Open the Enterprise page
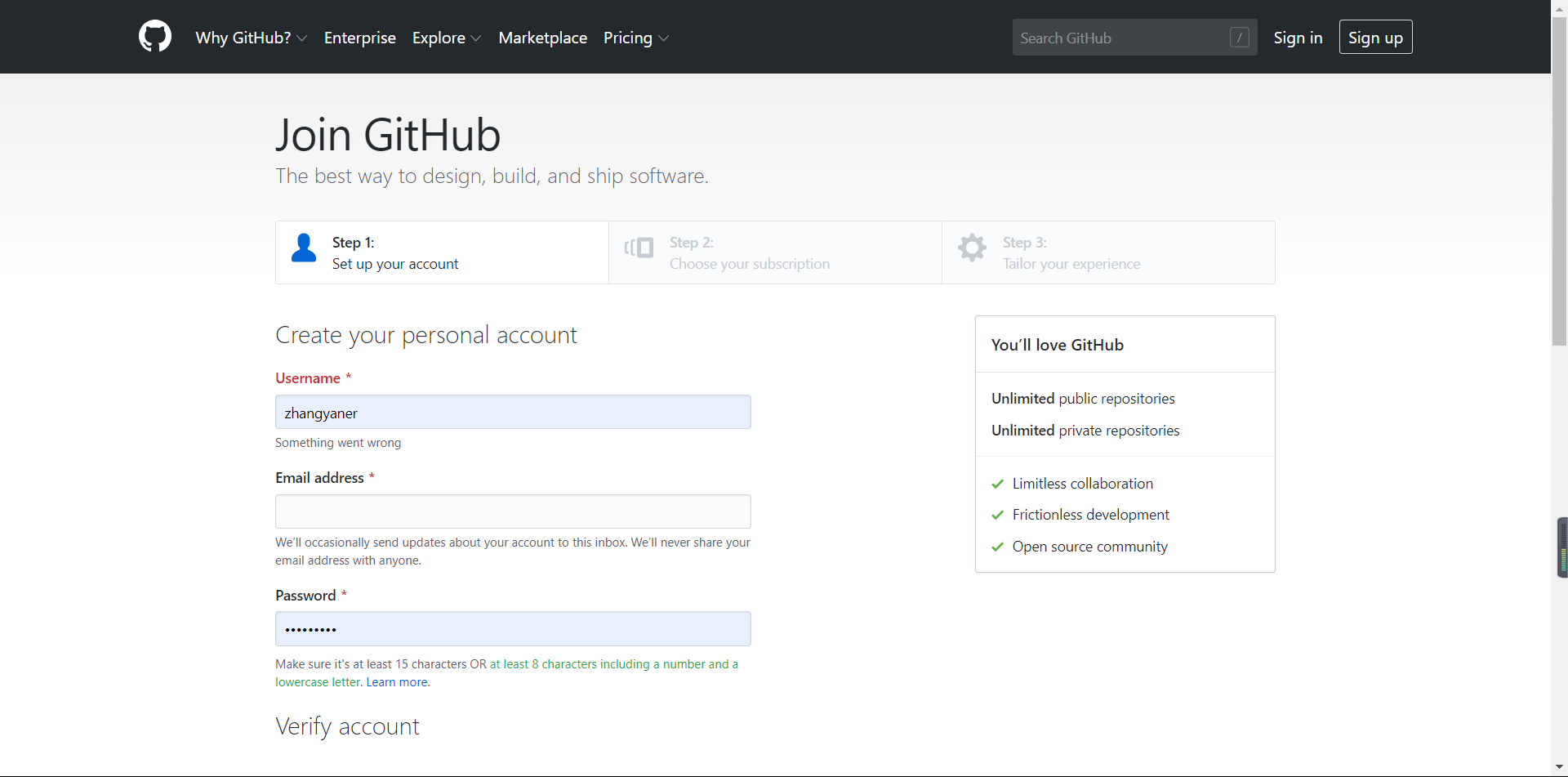 pyautogui.click(x=359, y=38)
